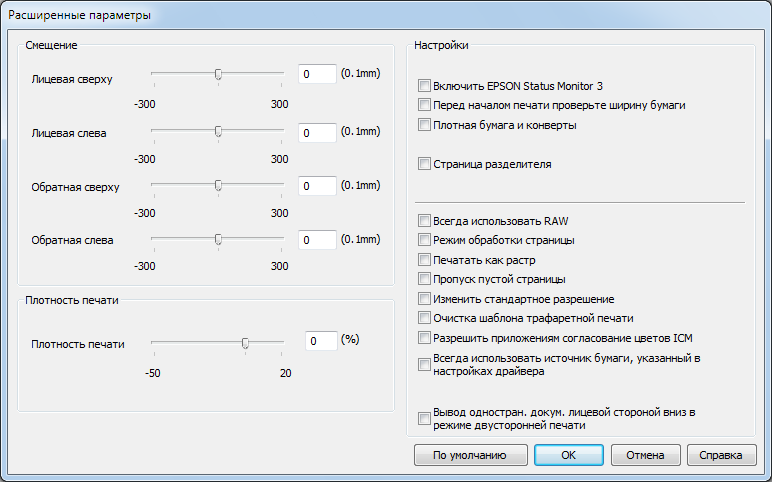Enable the EPSON Status Monitor 3 checkbox
The image size is (772, 482).
[425, 86]
